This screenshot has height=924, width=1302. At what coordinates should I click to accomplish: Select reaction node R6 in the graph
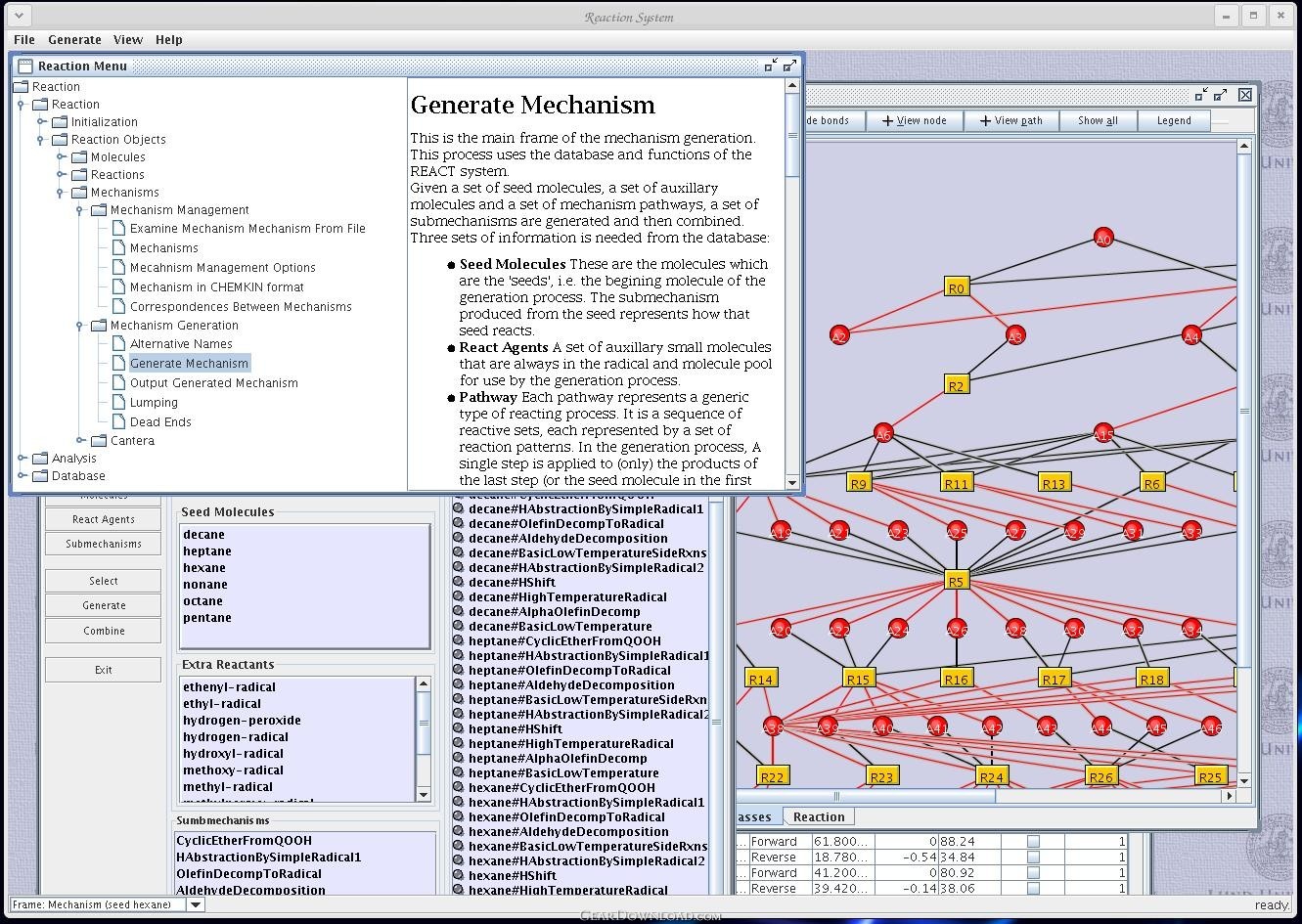pos(1151,483)
